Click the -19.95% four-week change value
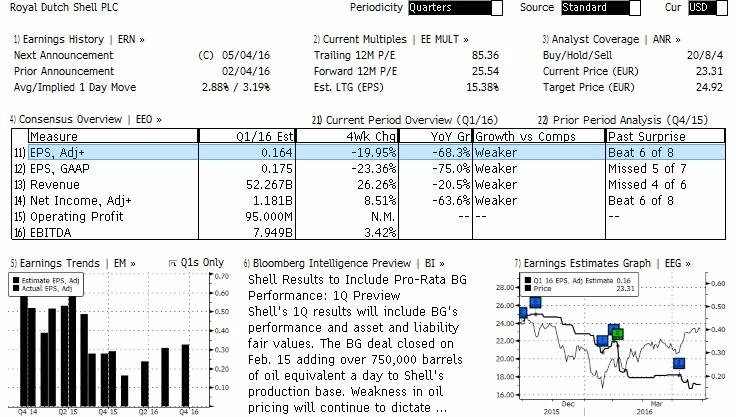This screenshot has height=417, width=736. 374,153
